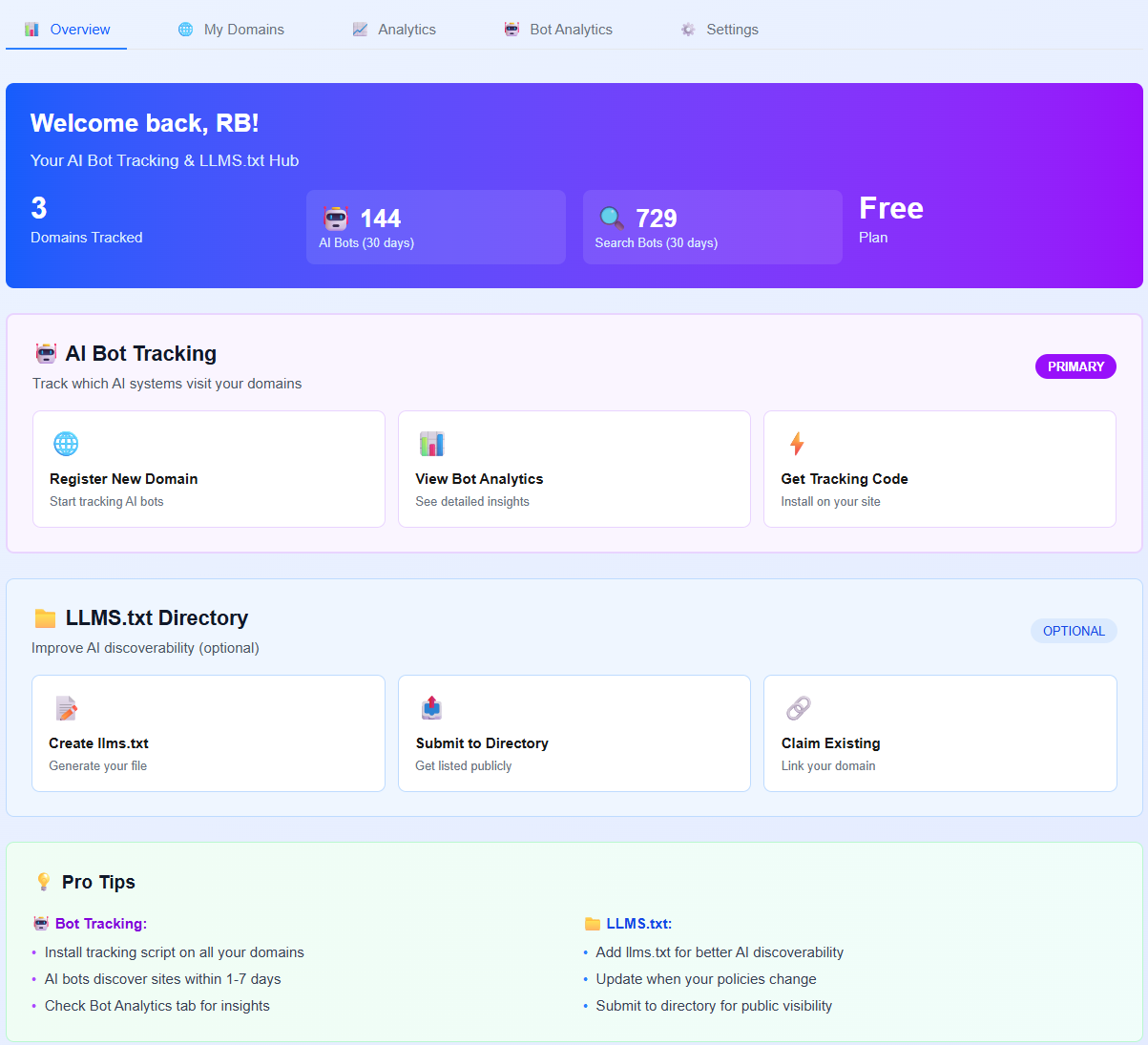Image resolution: width=1148 pixels, height=1045 pixels.
Task: Click the upload tray Submit to Directory icon
Action: [431, 708]
